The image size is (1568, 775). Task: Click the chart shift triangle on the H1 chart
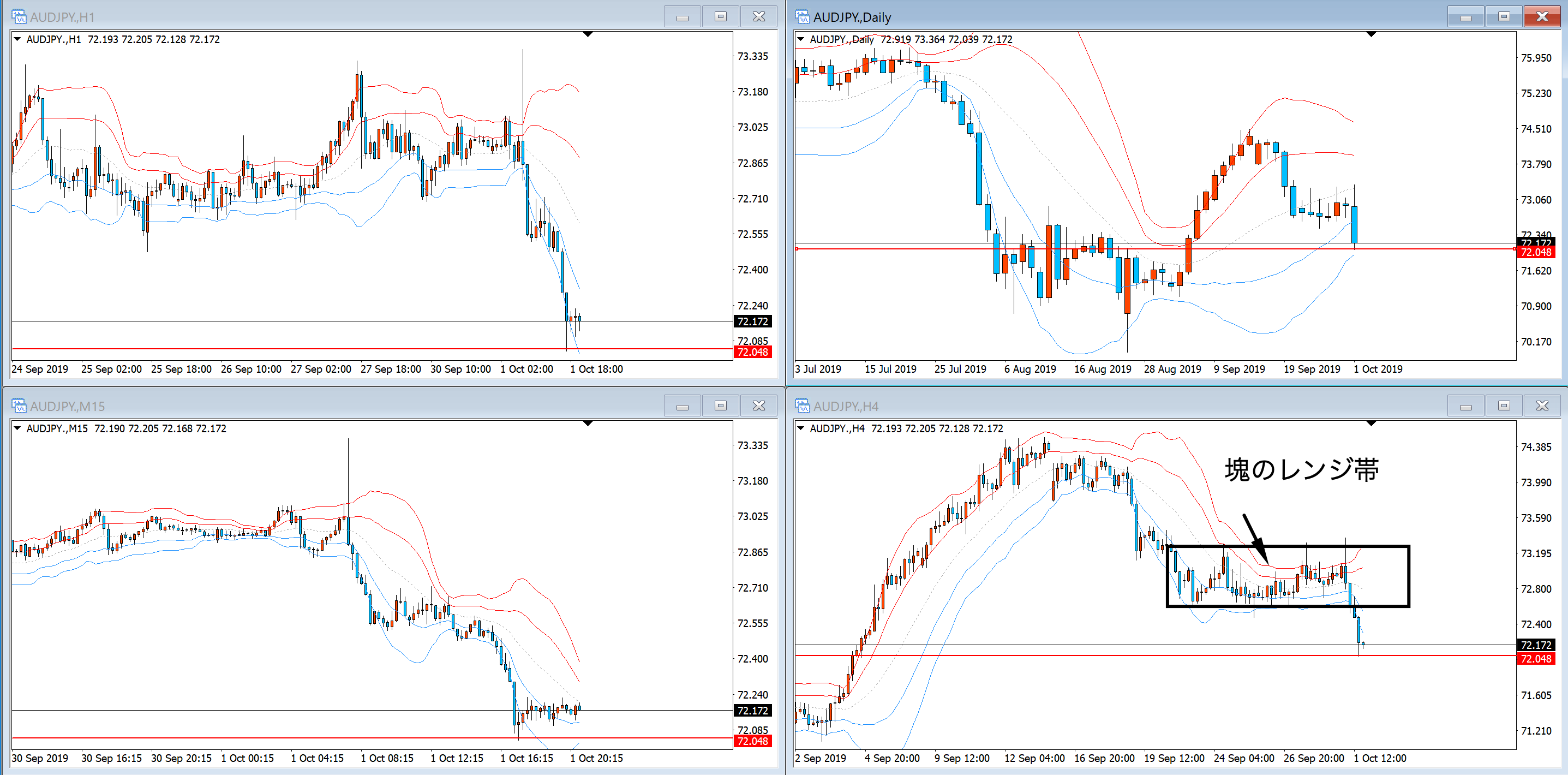click(588, 34)
